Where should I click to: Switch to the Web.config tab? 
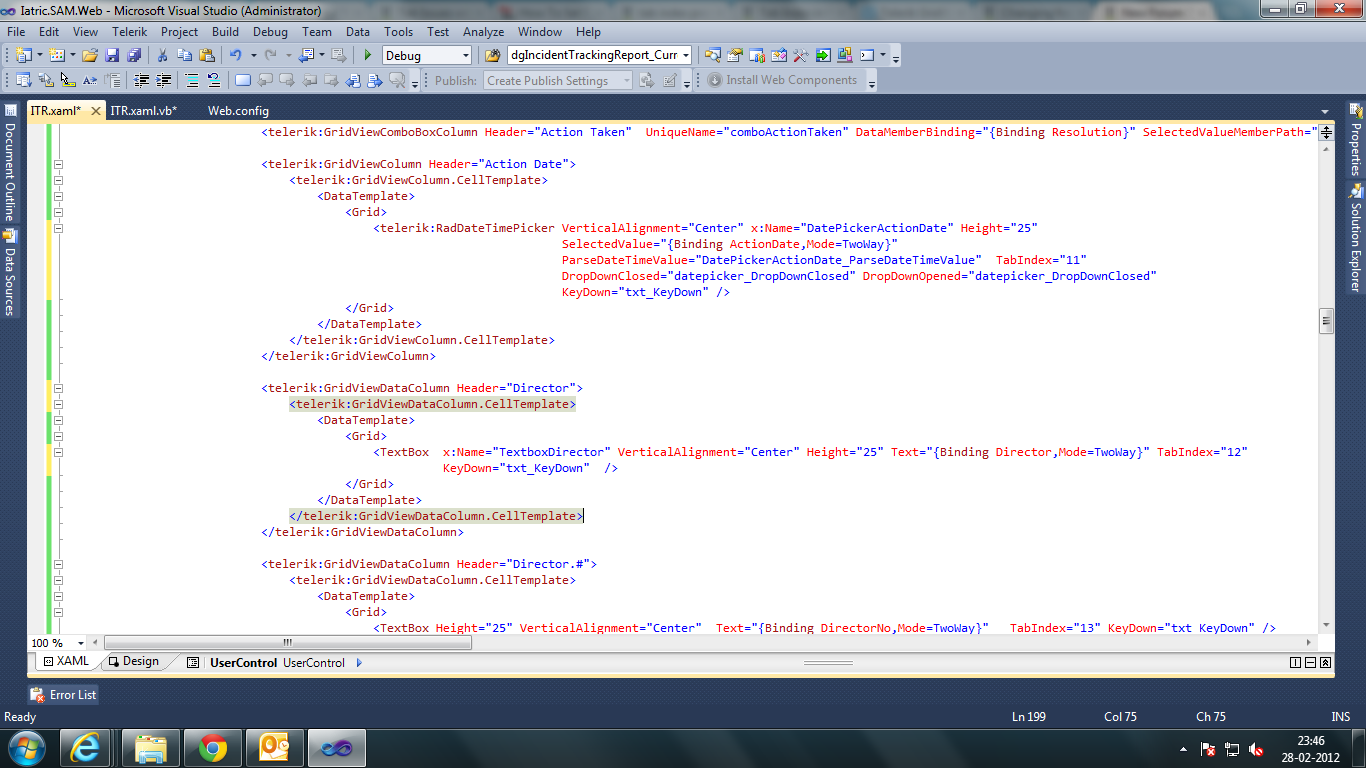coord(238,111)
